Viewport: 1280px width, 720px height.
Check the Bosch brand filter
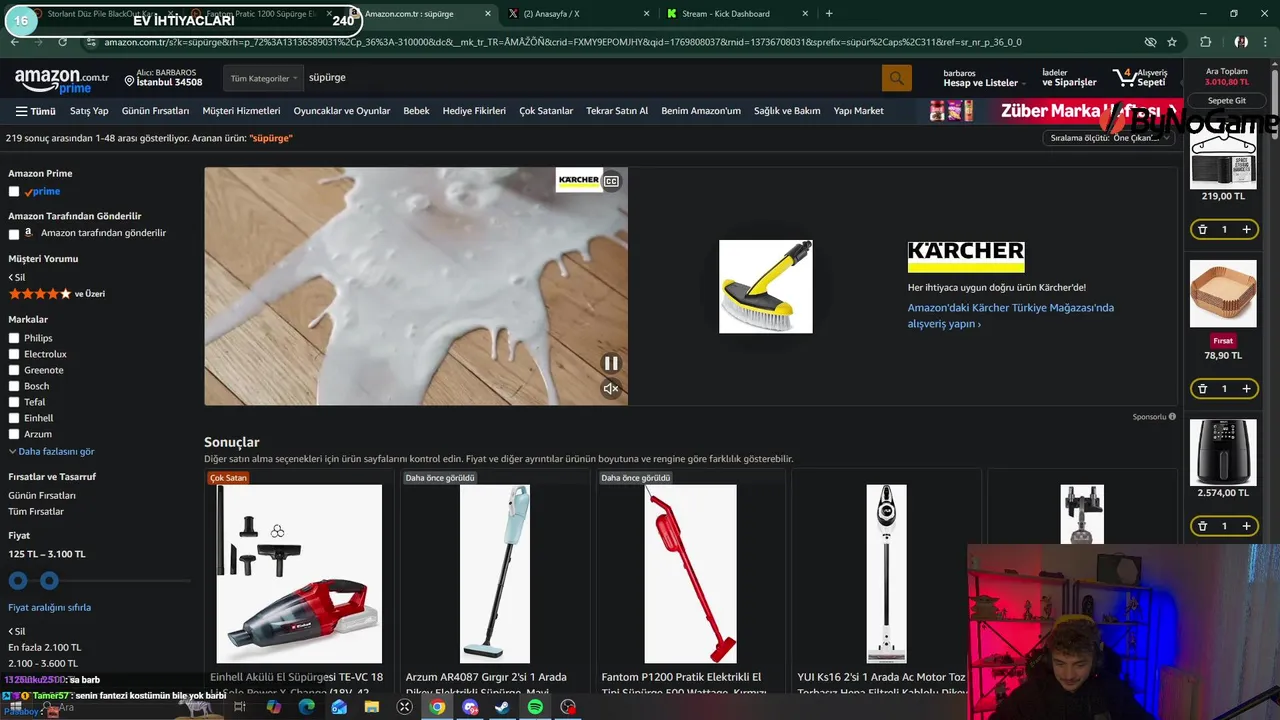pos(14,386)
